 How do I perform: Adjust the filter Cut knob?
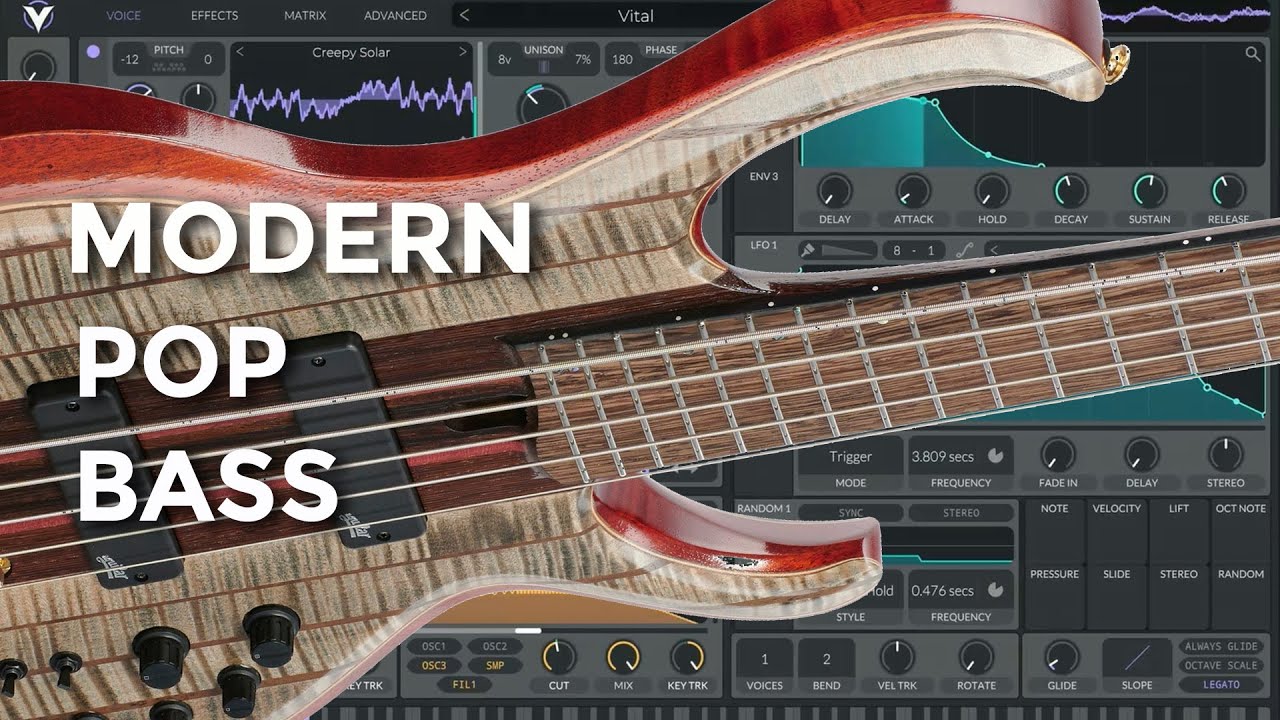pos(559,657)
